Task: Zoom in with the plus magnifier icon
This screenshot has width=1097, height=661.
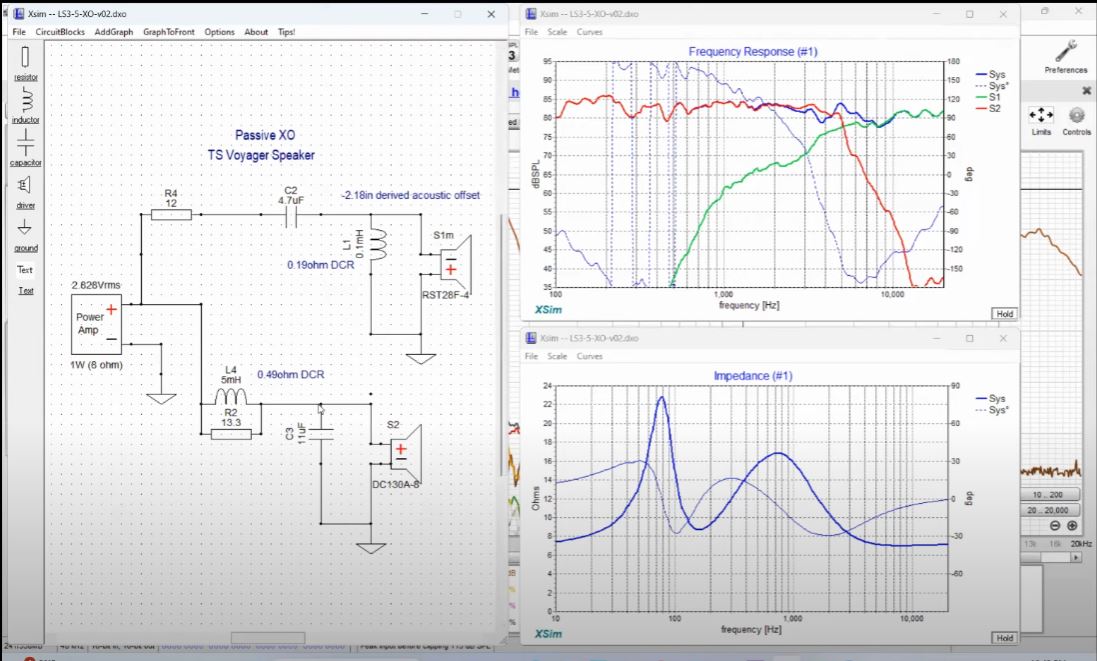Action: pyautogui.click(x=1072, y=525)
